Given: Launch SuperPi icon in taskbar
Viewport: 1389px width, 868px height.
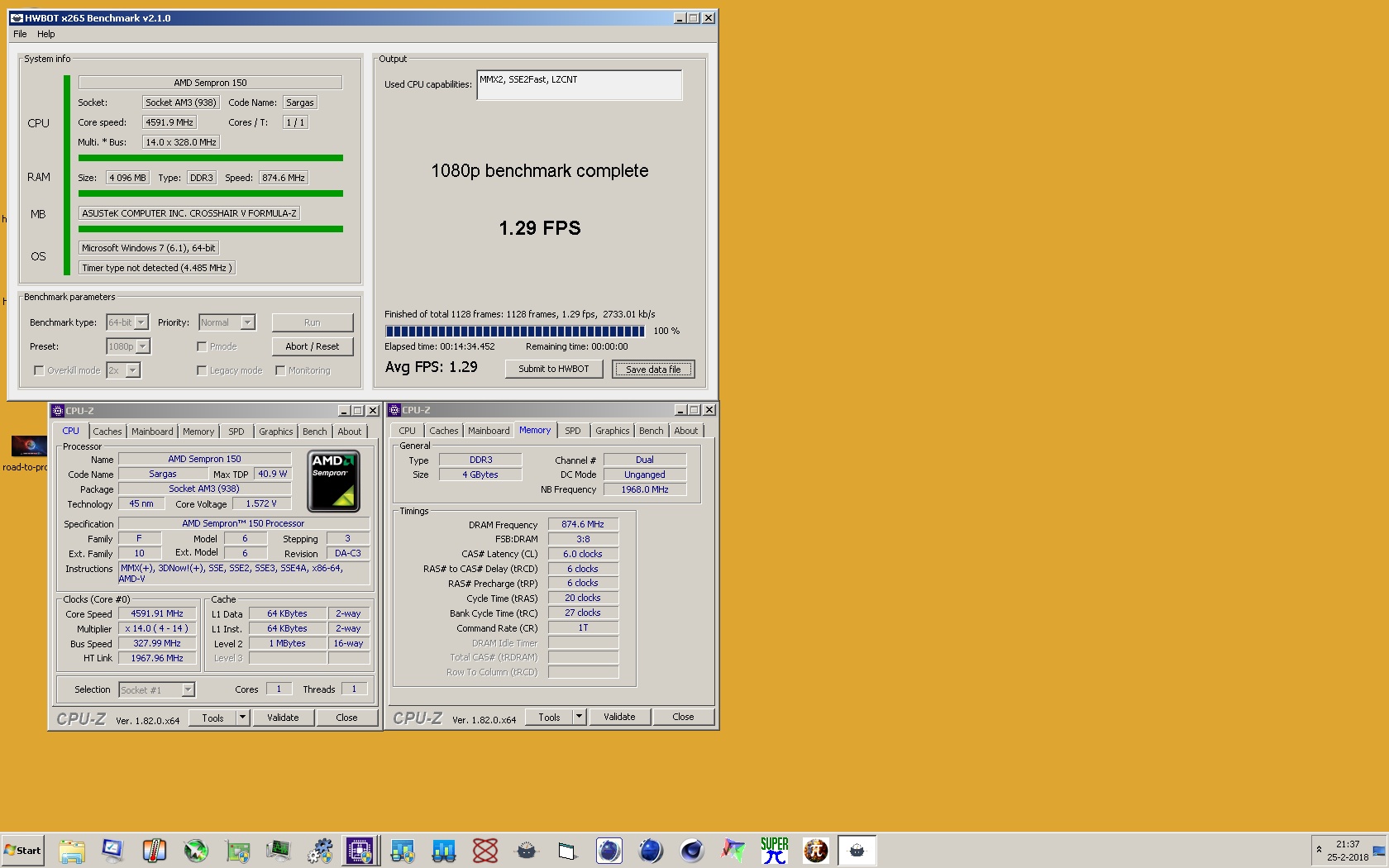Looking at the screenshot, I should [x=775, y=851].
